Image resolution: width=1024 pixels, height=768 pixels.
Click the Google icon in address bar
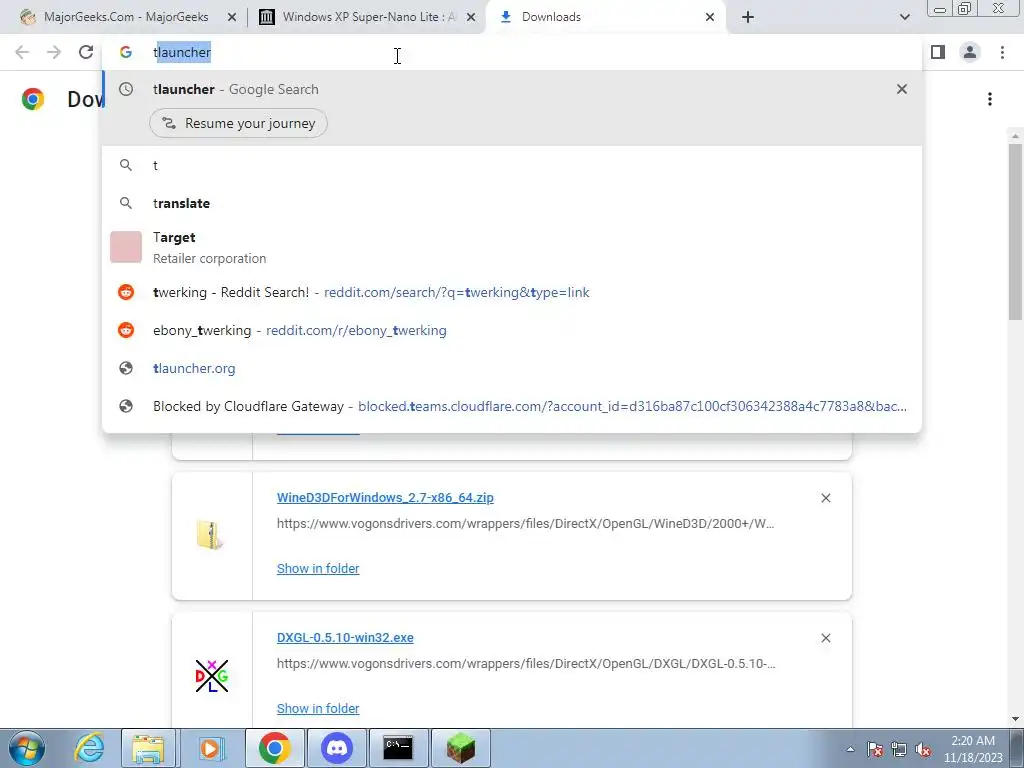pos(125,52)
